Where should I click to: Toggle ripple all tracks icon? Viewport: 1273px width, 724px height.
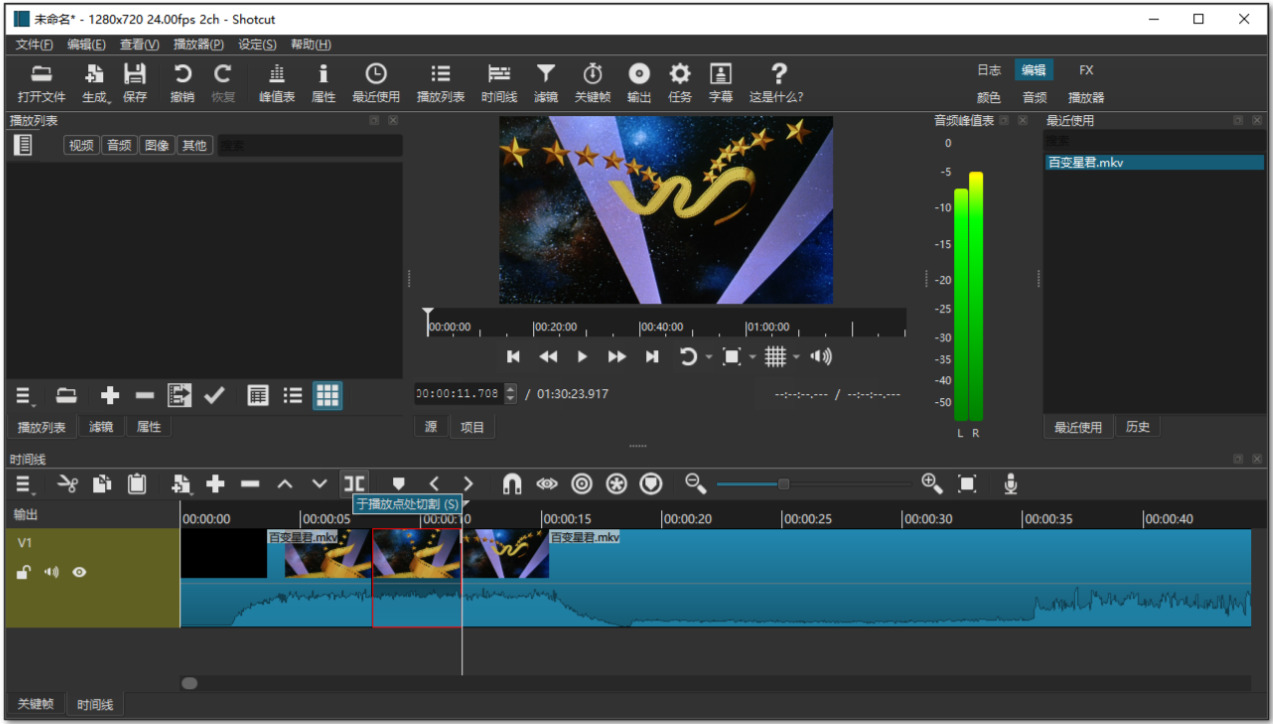[617, 484]
